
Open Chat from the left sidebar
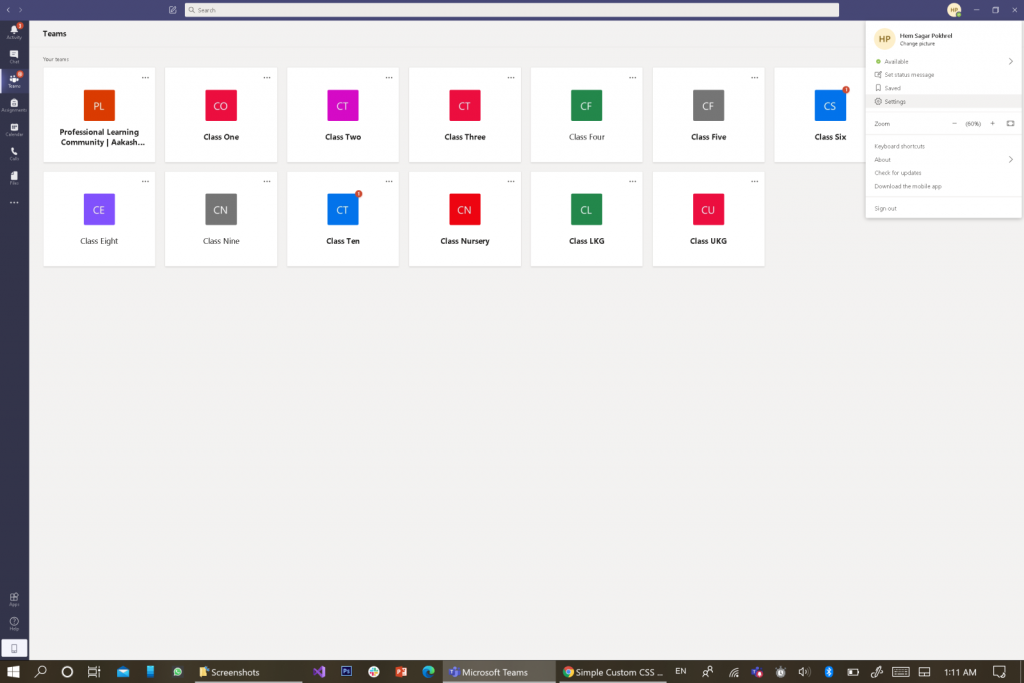[x=14, y=56]
